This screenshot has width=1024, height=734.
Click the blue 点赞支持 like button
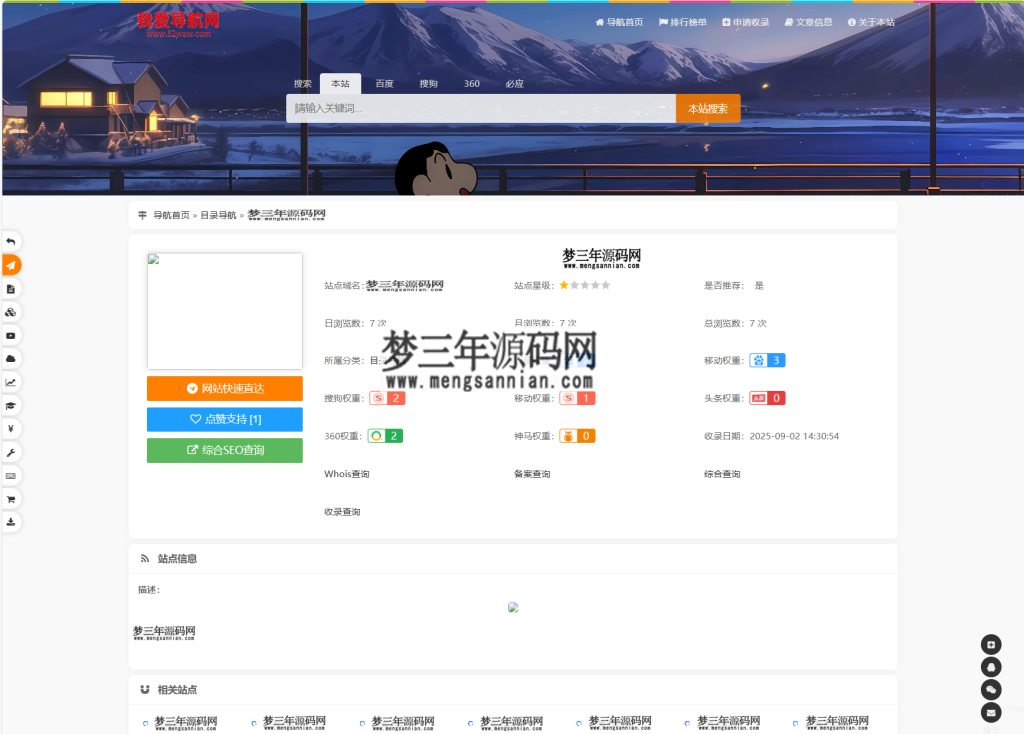224,419
